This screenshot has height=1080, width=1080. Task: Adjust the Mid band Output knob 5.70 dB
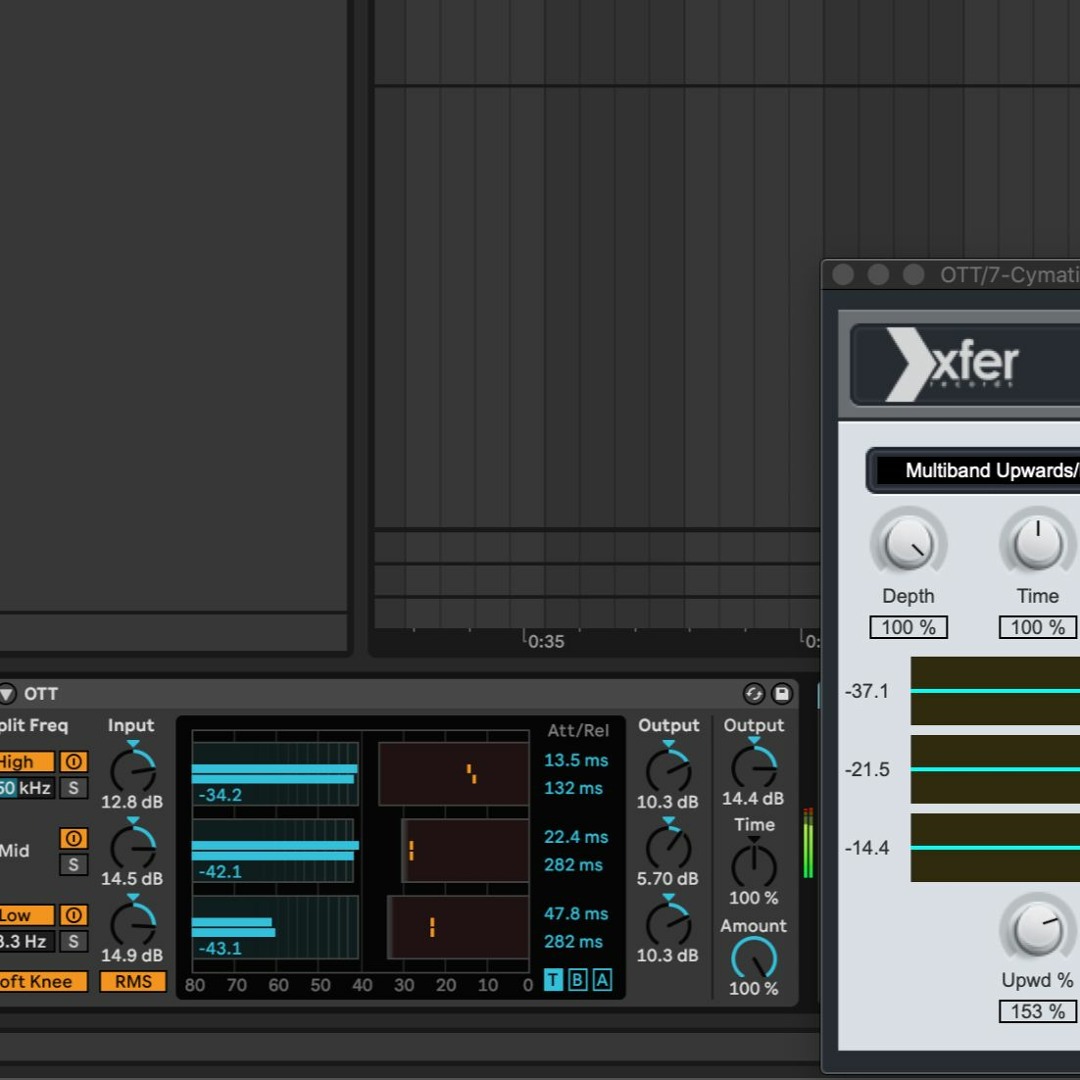tap(668, 847)
